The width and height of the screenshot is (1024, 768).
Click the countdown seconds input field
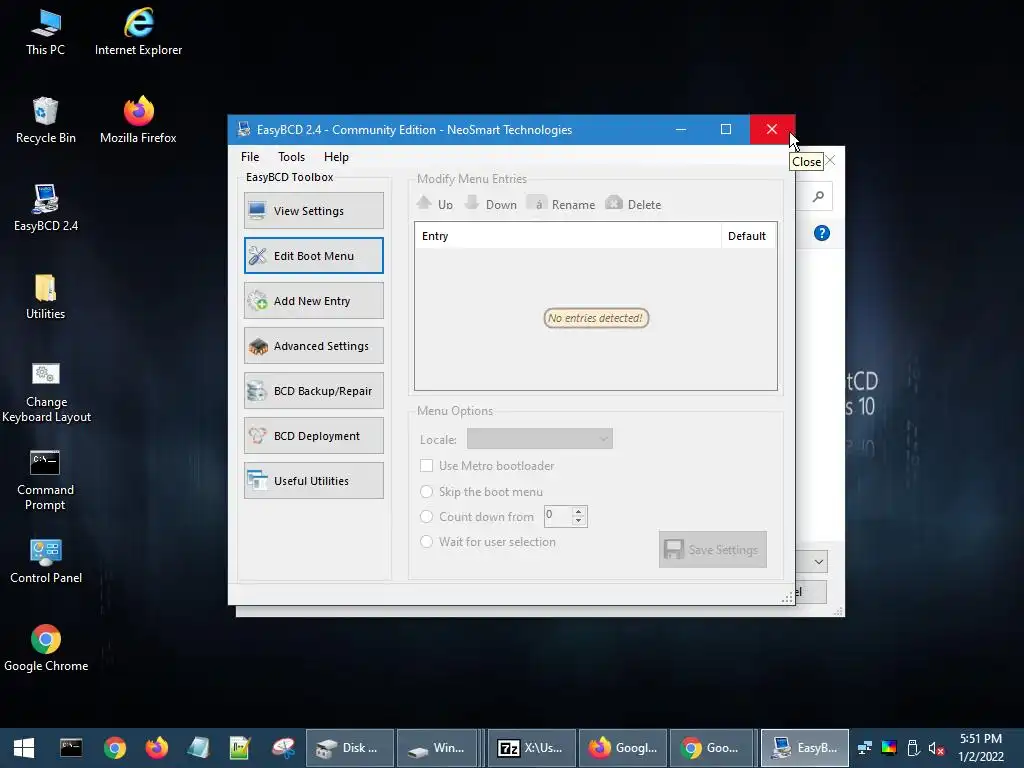558,516
